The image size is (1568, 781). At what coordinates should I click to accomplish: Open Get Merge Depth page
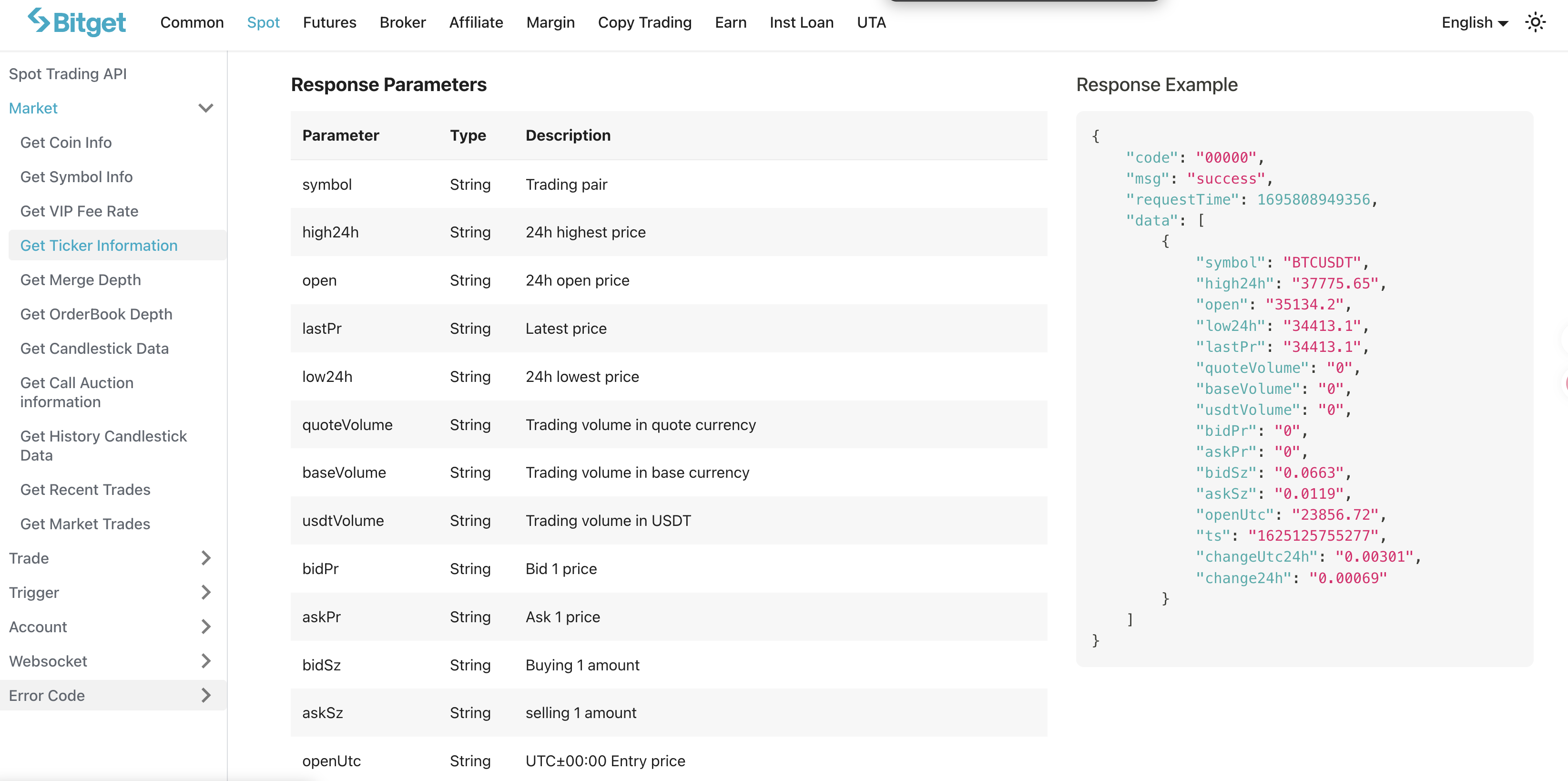click(81, 279)
